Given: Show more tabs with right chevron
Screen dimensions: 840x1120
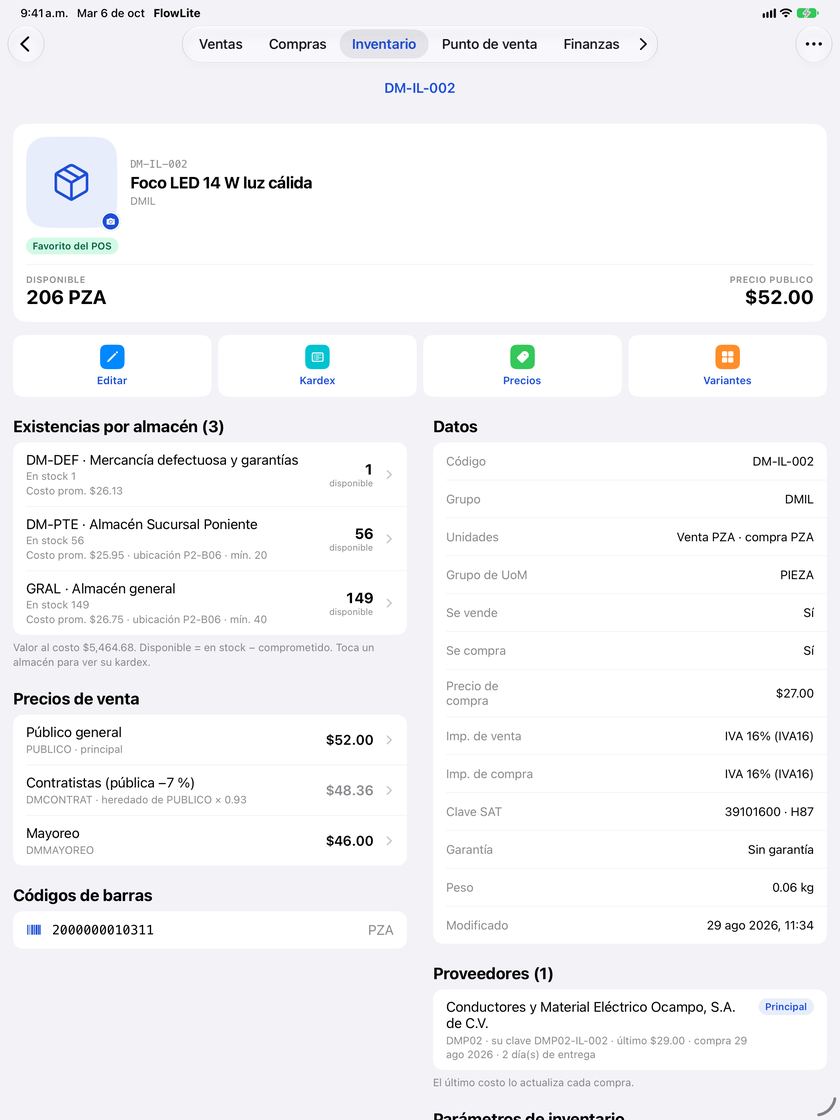Looking at the screenshot, I should [x=643, y=44].
